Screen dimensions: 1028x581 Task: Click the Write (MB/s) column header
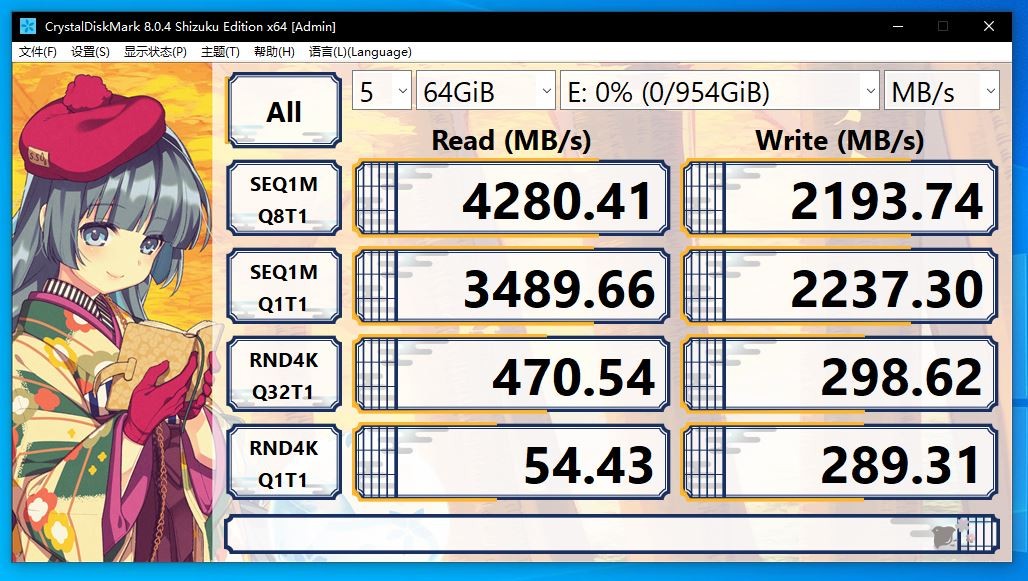[x=840, y=140]
